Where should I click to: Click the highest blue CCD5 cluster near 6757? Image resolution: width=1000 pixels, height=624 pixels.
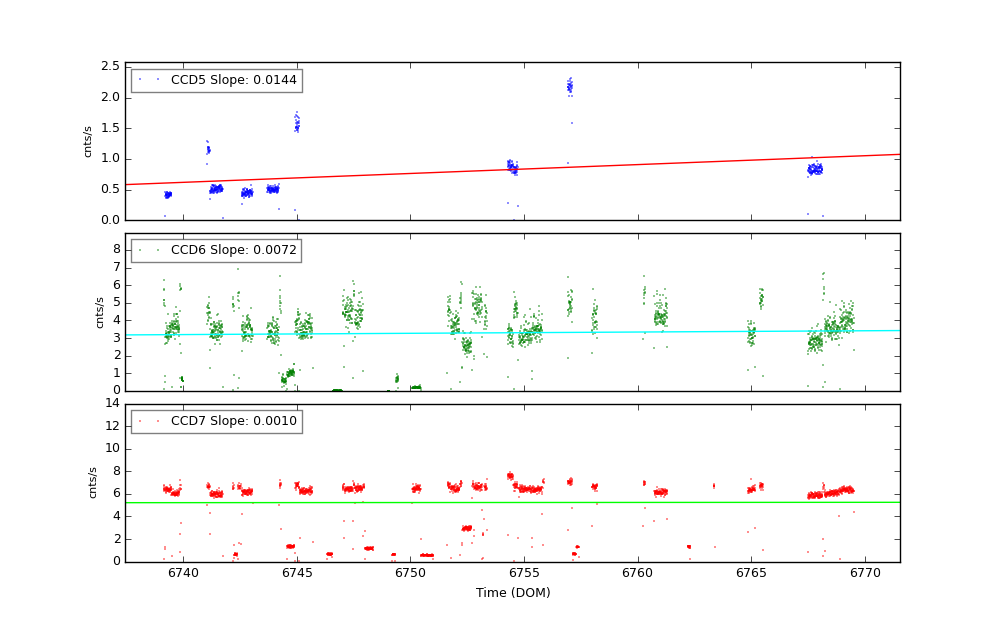pyautogui.click(x=570, y=87)
